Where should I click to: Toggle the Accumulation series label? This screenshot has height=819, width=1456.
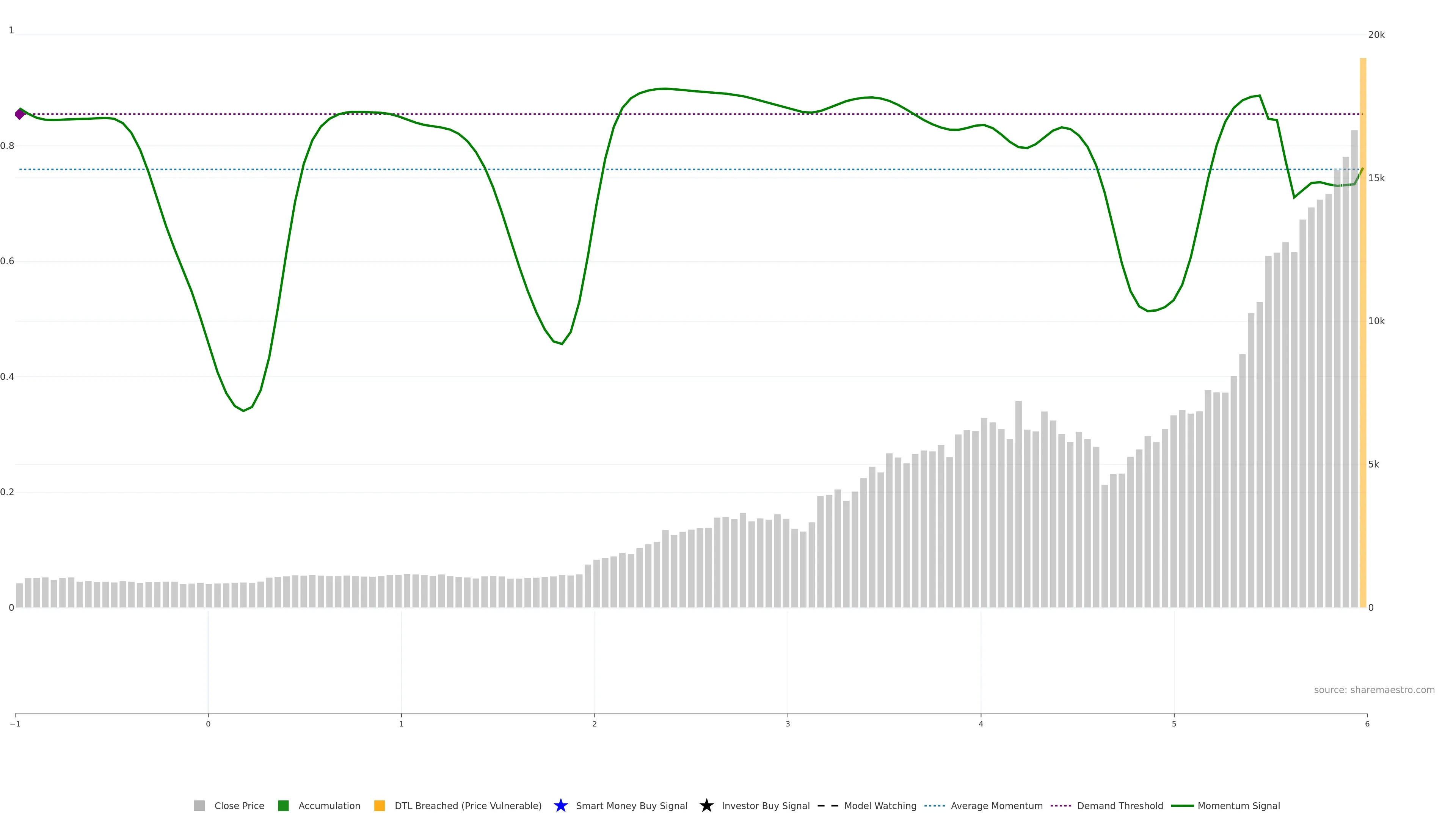click(329, 805)
